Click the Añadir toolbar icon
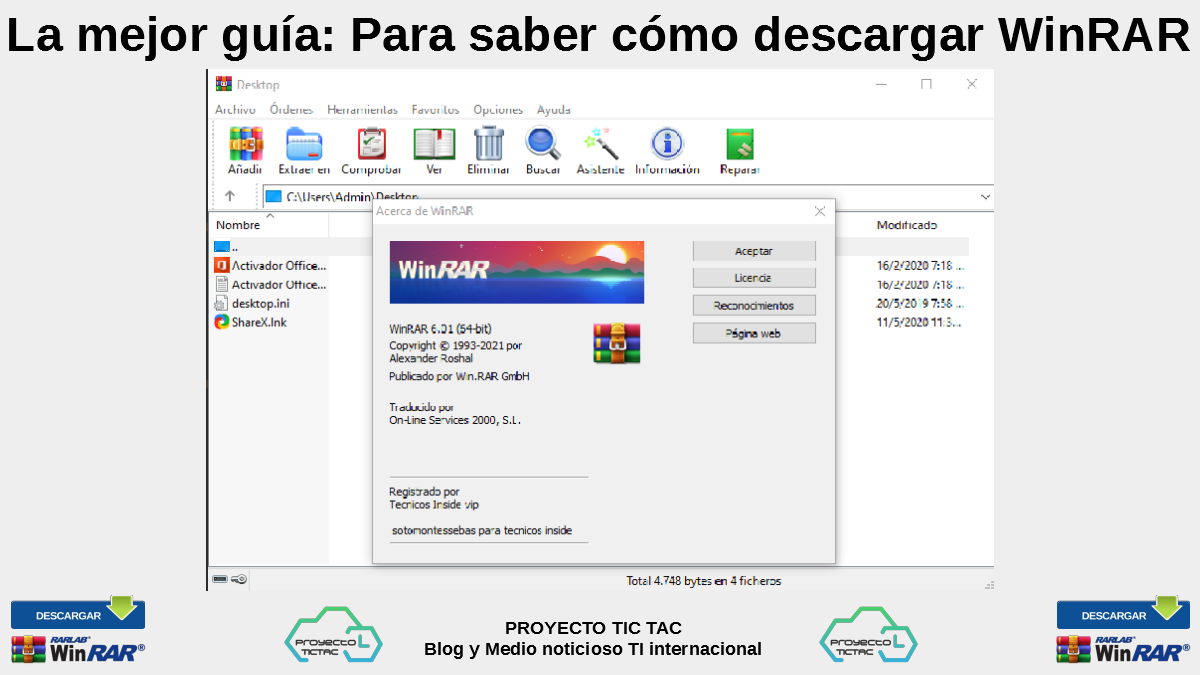The image size is (1200, 675). pyautogui.click(x=245, y=146)
